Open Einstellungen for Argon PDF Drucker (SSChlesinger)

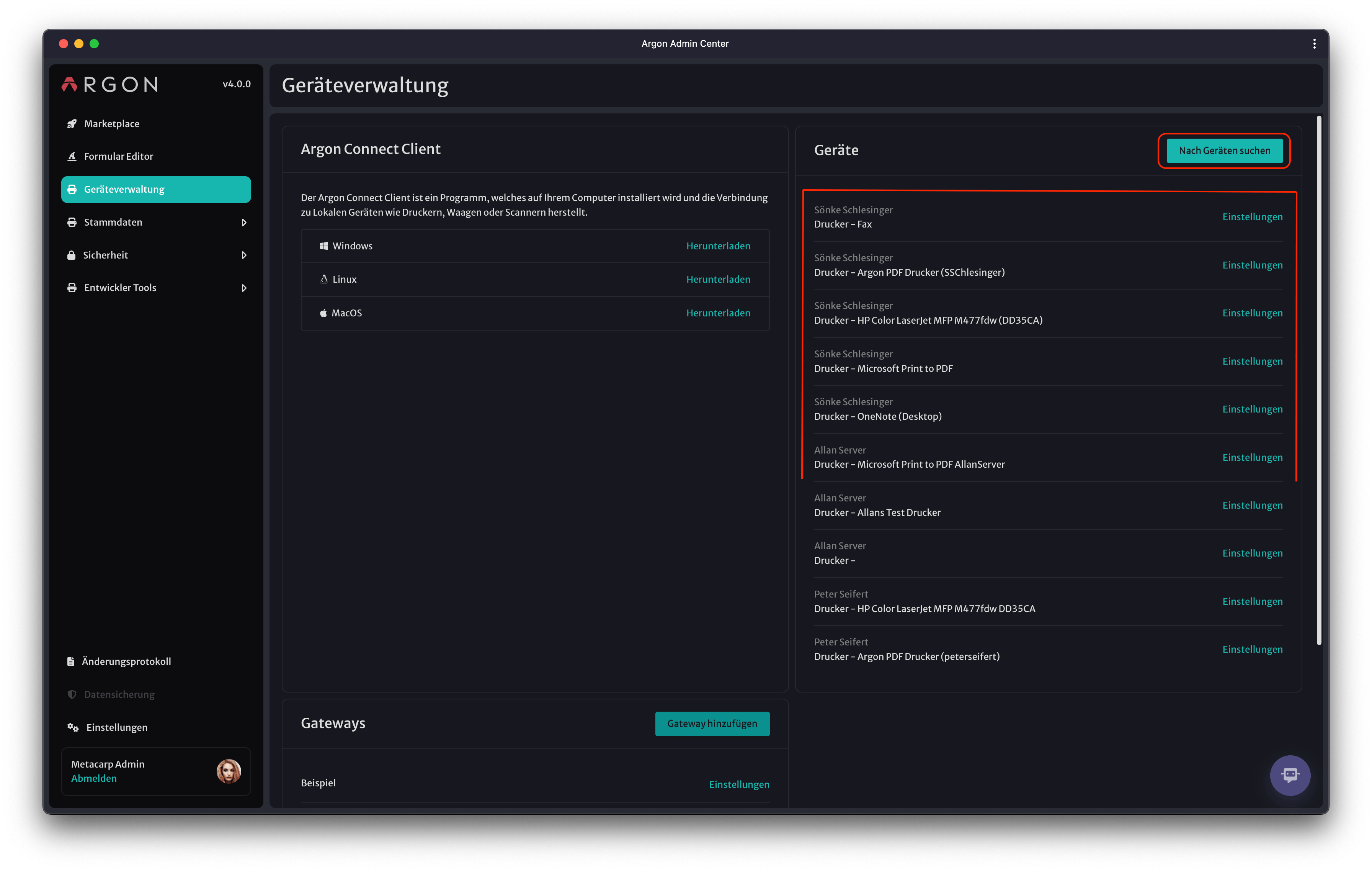point(1252,265)
